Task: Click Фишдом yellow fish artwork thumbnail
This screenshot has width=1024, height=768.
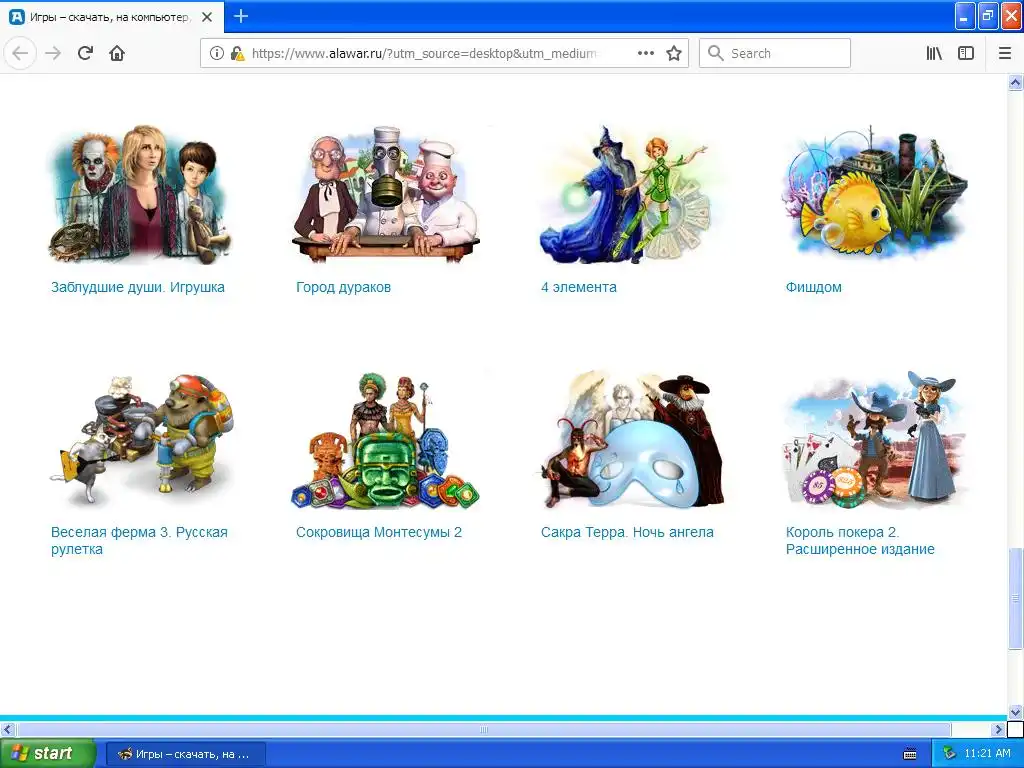Action: [x=874, y=193]
